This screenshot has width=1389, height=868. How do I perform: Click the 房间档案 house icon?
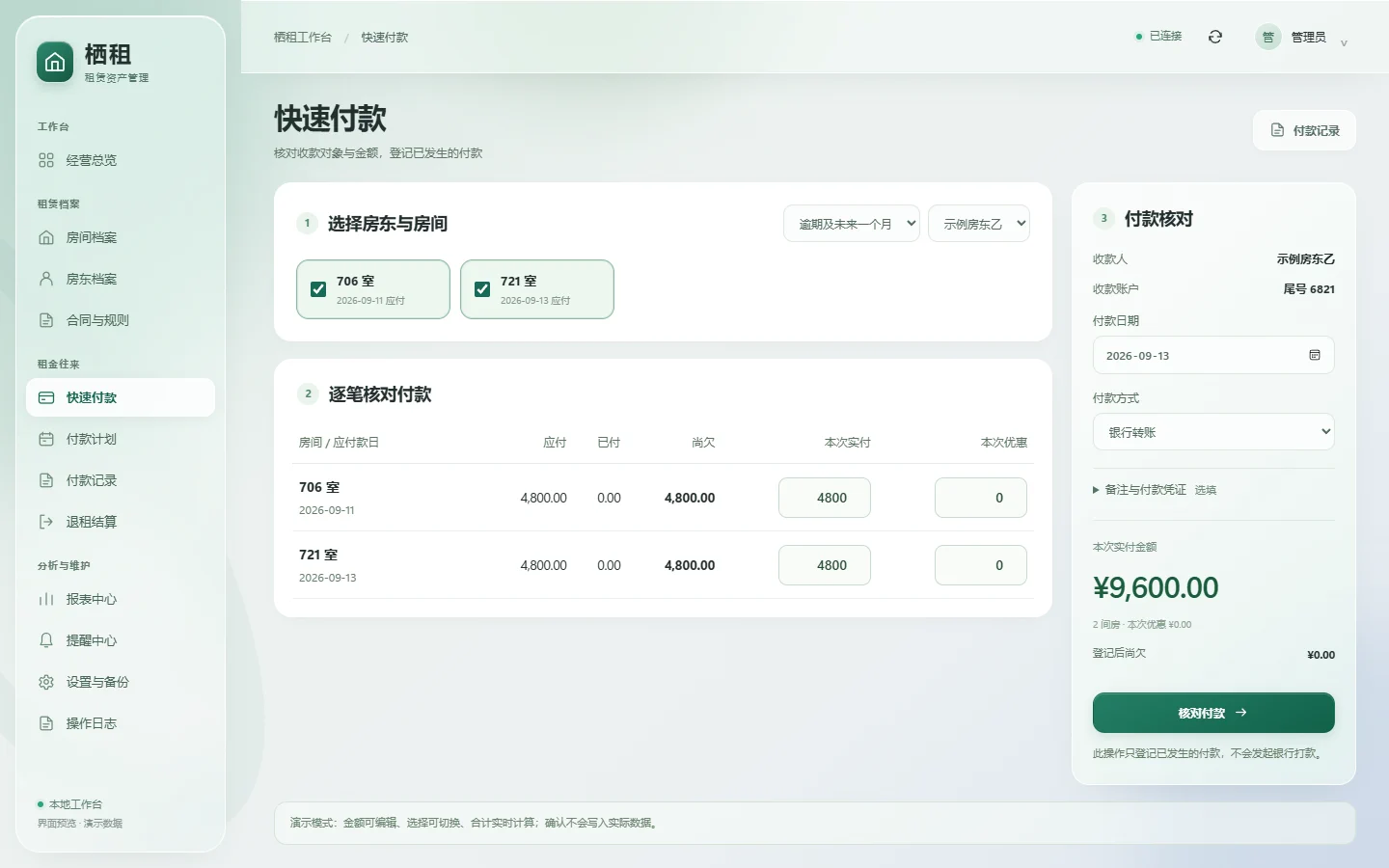point(46,237)
